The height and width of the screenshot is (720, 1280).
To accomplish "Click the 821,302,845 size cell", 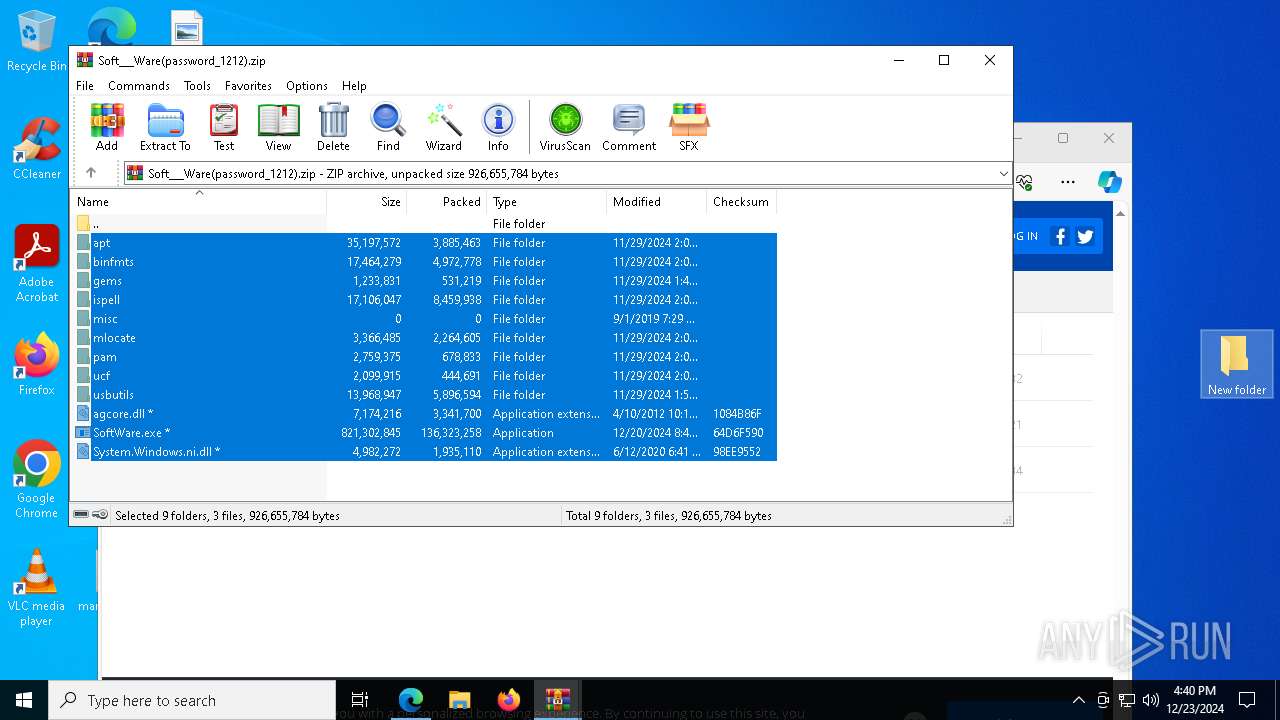I will [x=371, y=433].
